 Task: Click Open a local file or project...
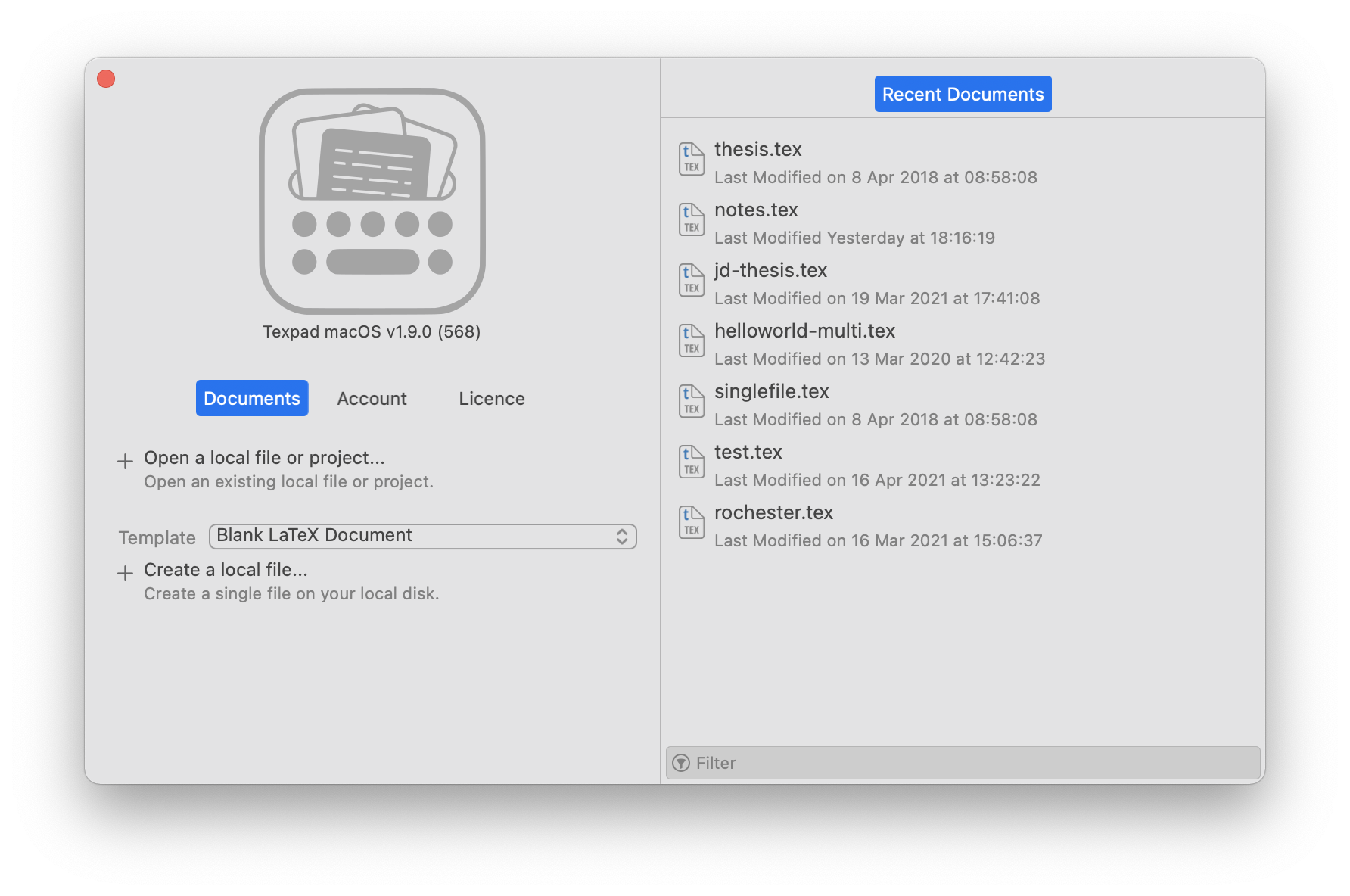(x=264, y=458)
